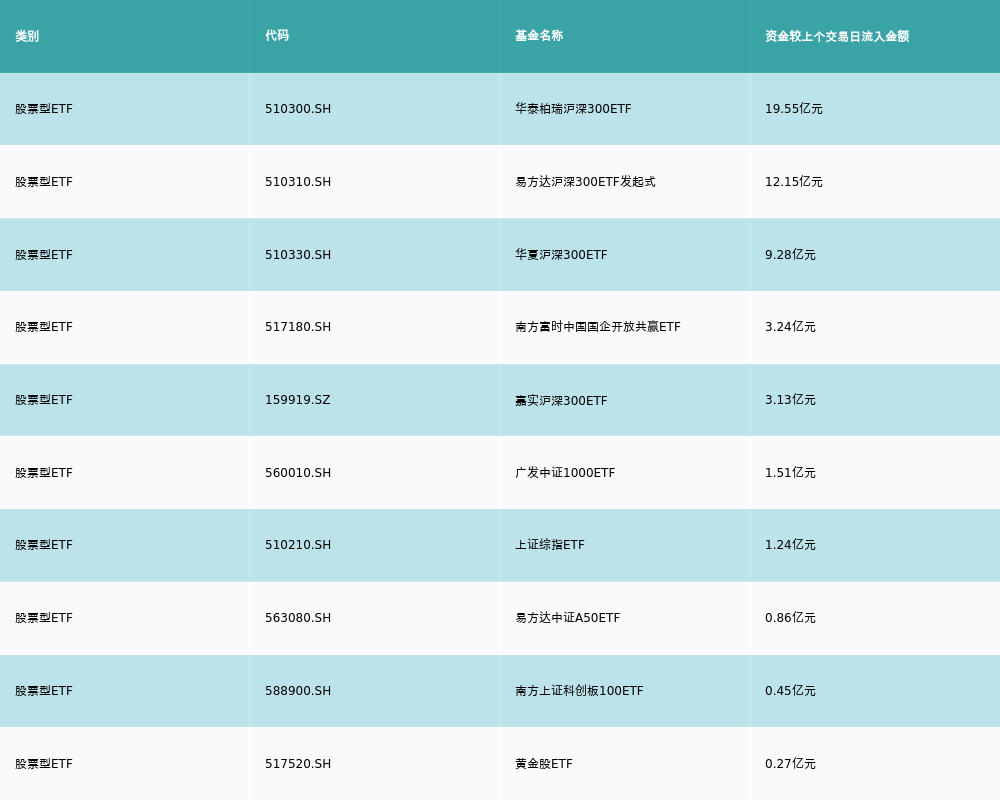Select fund name 黄金股ETF
1000x800 pixels.
pyautogui.click(x=544, y=764)
